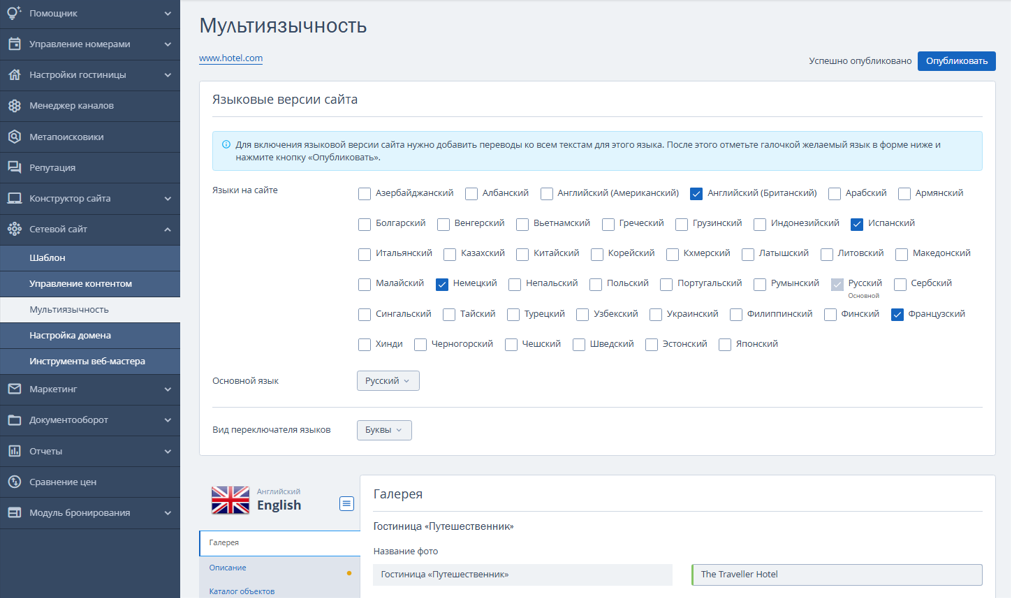Click the Маркетинг envelope icon
Screen dimensions: 1011x598
click(14, 389)
